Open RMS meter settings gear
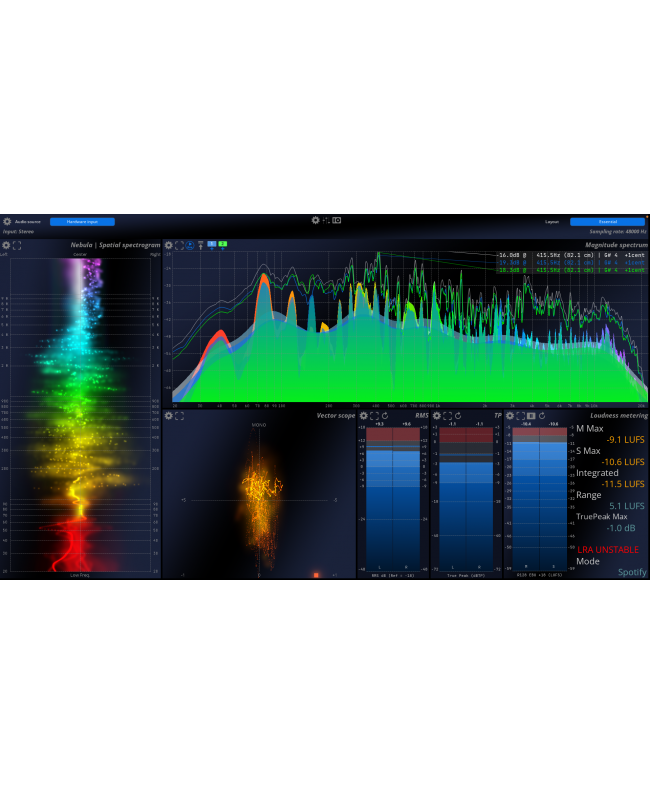This screenshot has height=794, width=650. (x=363, y=416)
